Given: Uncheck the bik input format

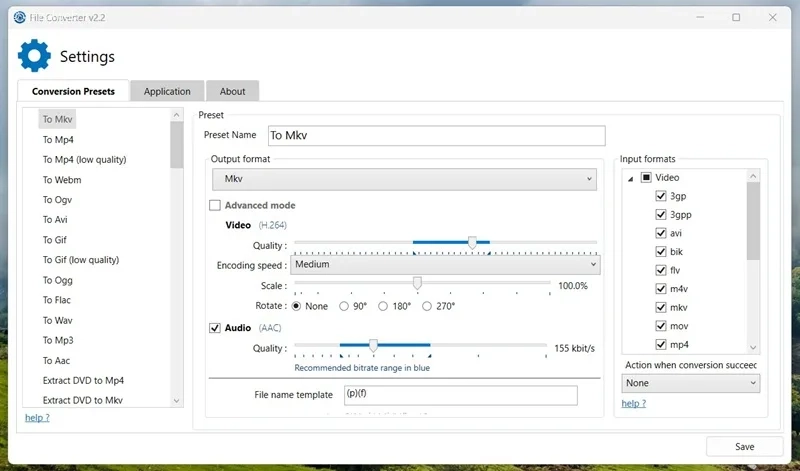Looking at the screenshot, I should 661,252.
